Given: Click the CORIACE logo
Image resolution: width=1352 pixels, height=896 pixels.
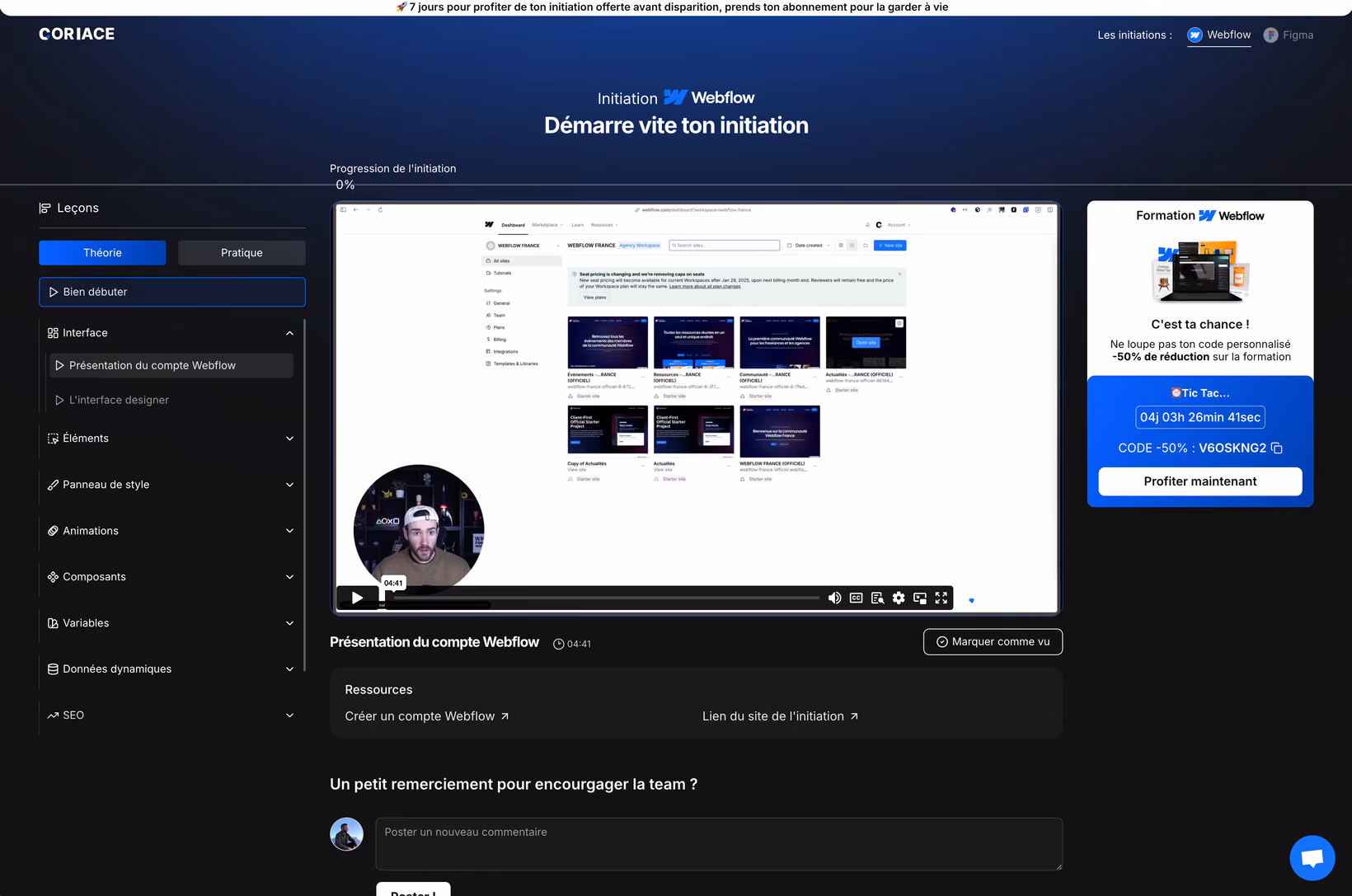Looking at the screenshot, I should 77,34.
